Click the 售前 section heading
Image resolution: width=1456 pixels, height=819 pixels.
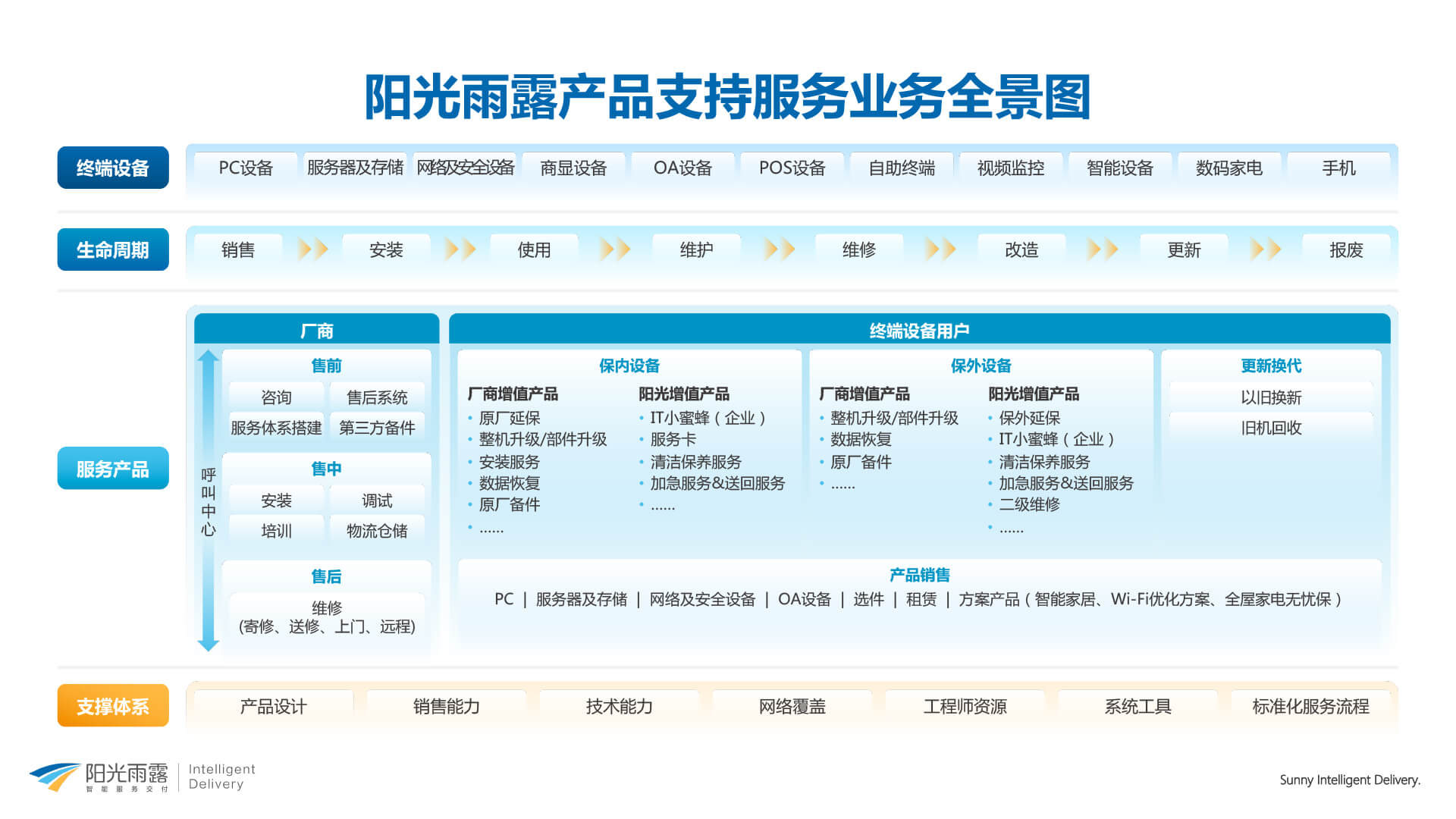click(326, 366)
